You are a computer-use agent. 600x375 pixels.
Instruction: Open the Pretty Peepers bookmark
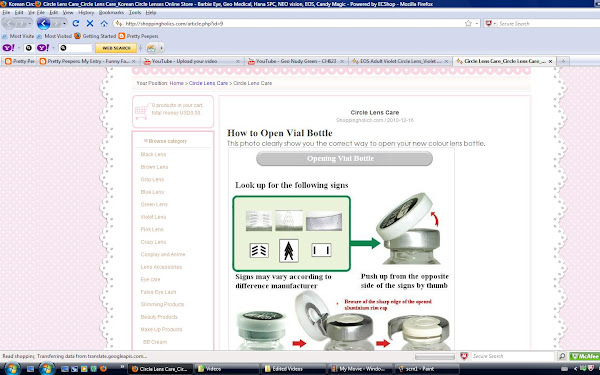(x=139, y=36)
